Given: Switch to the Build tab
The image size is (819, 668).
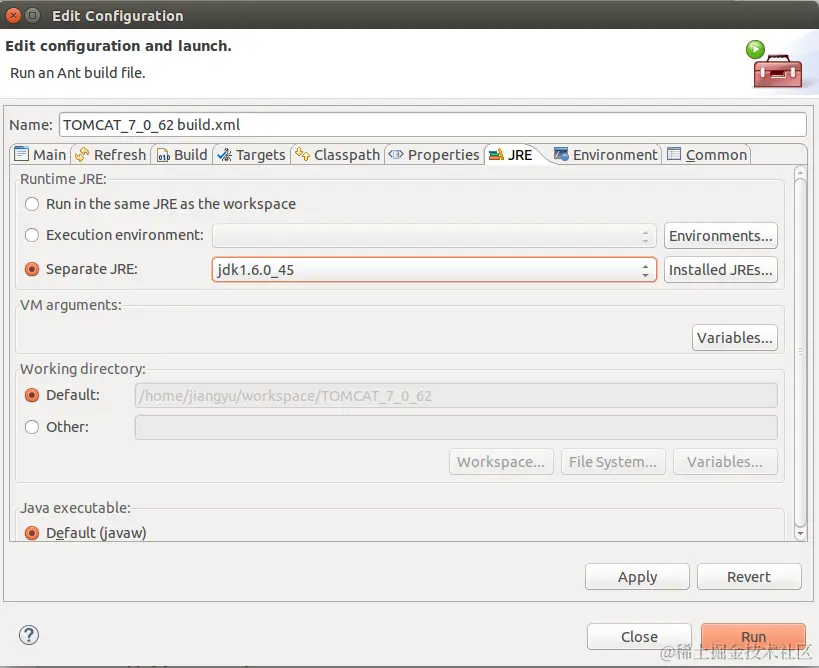Looking at the screenshot, I should (x=182, y=155).
